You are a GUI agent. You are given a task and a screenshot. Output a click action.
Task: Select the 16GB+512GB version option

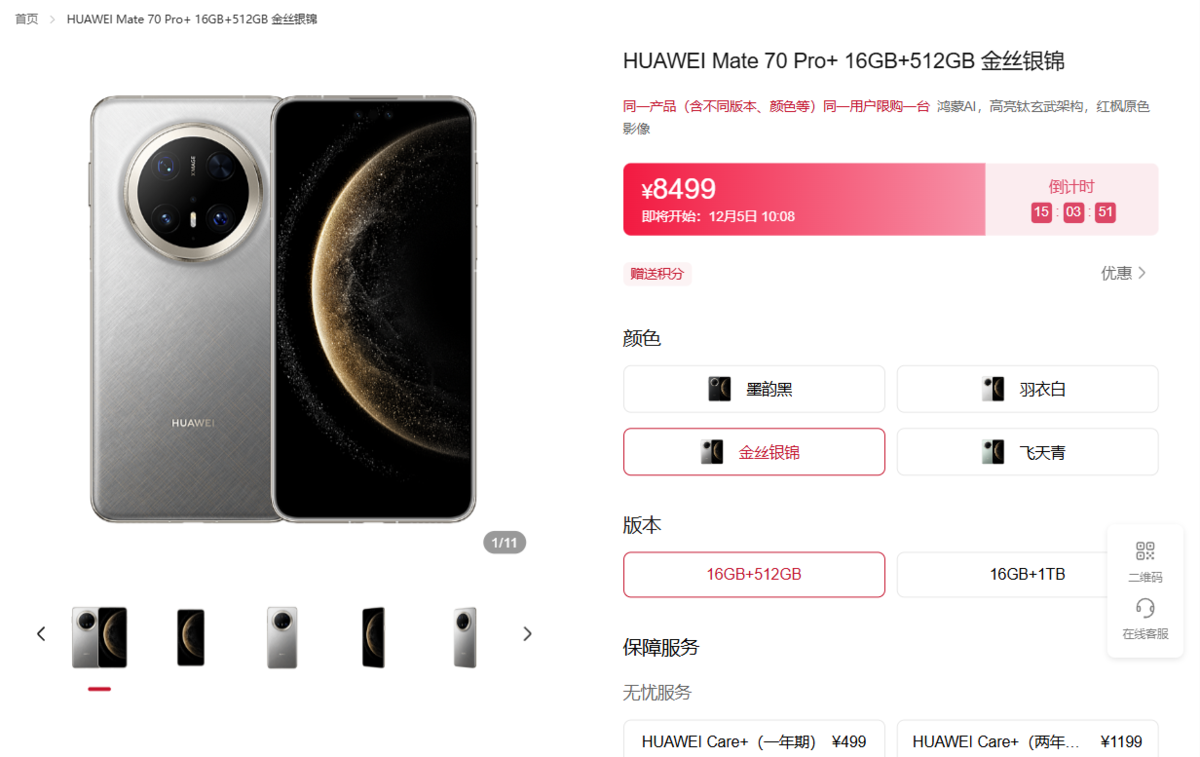click(754, 574)
